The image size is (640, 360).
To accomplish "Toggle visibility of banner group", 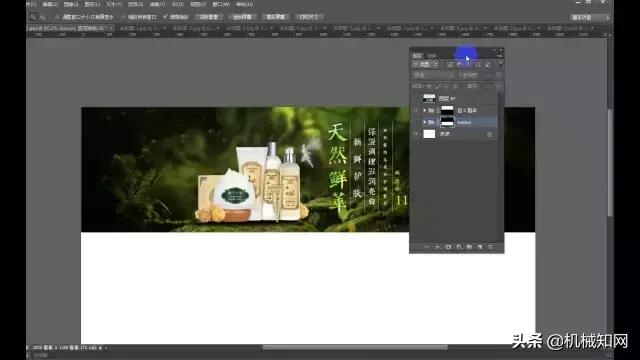I will click(416, 122).
